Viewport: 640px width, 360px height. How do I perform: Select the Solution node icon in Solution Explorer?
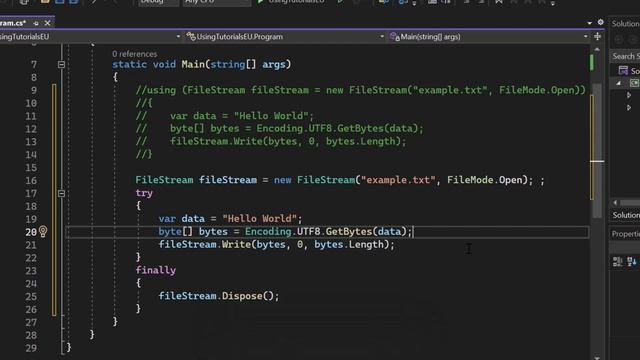coord(623,71)
